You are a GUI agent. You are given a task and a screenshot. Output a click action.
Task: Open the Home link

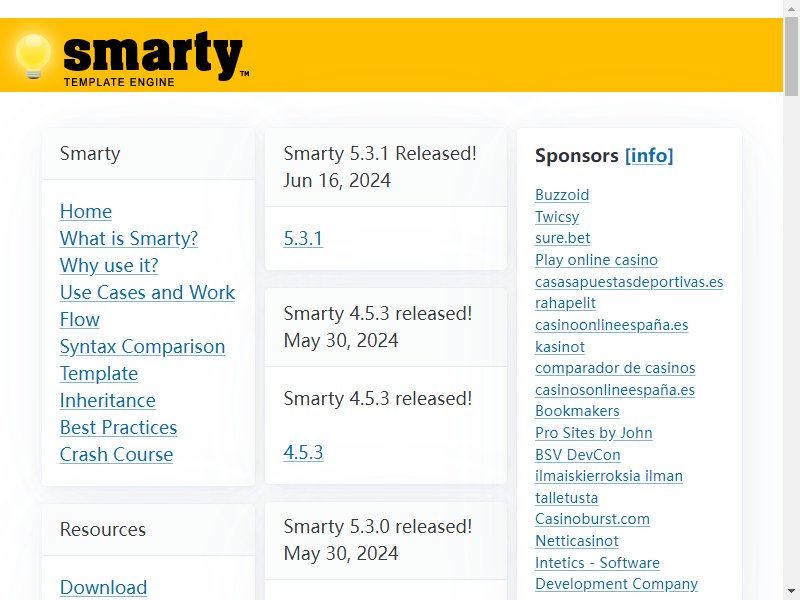coord(86,211)
